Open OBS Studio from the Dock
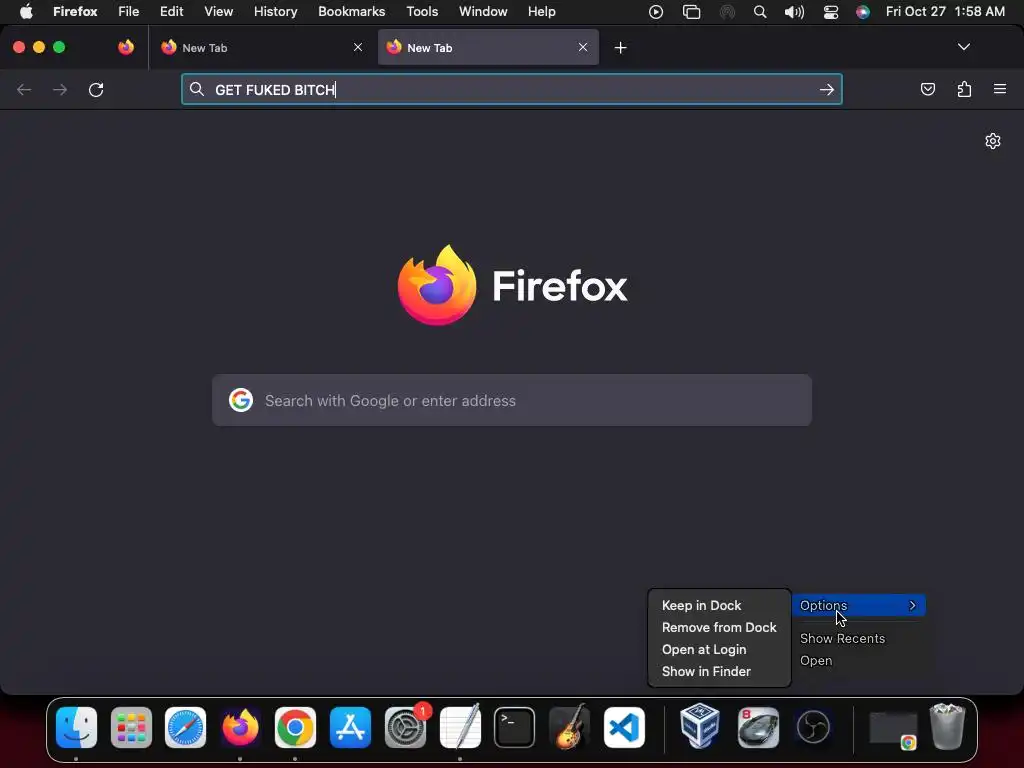 point(813,727)
